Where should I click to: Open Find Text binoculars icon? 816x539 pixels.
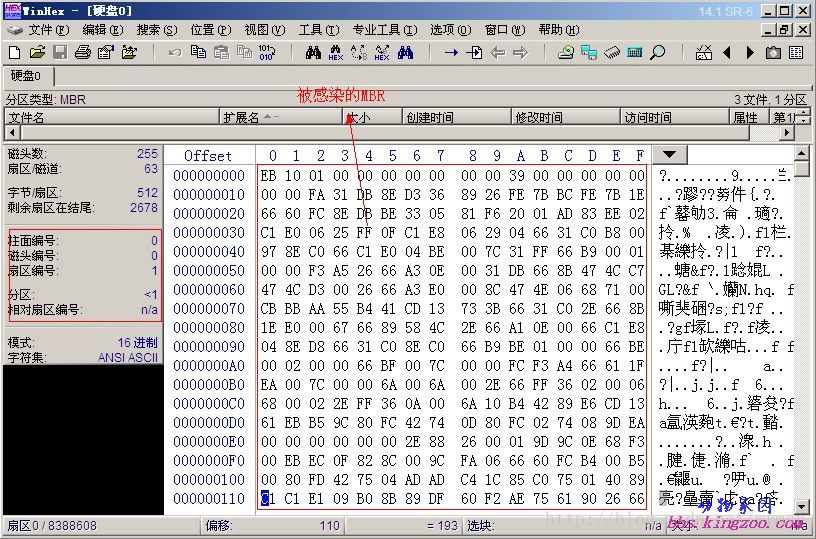tap(313, 53)
